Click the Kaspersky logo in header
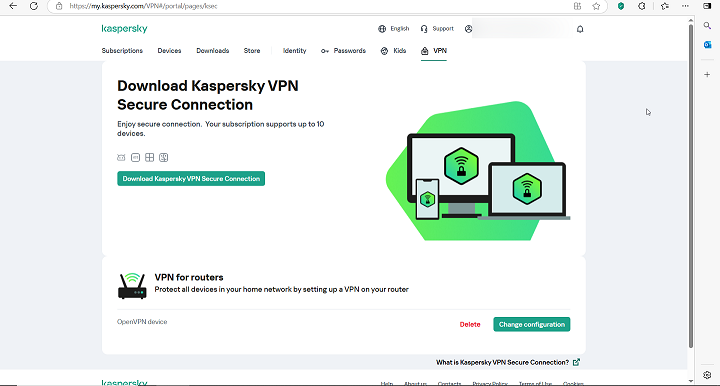 point(124,29)
